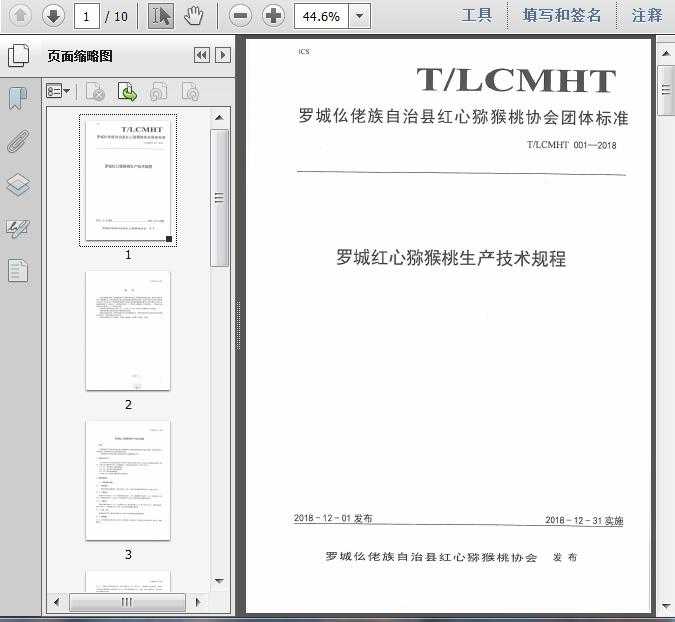
Task: Click the rotate pages icon
Action: pos(159,91)
